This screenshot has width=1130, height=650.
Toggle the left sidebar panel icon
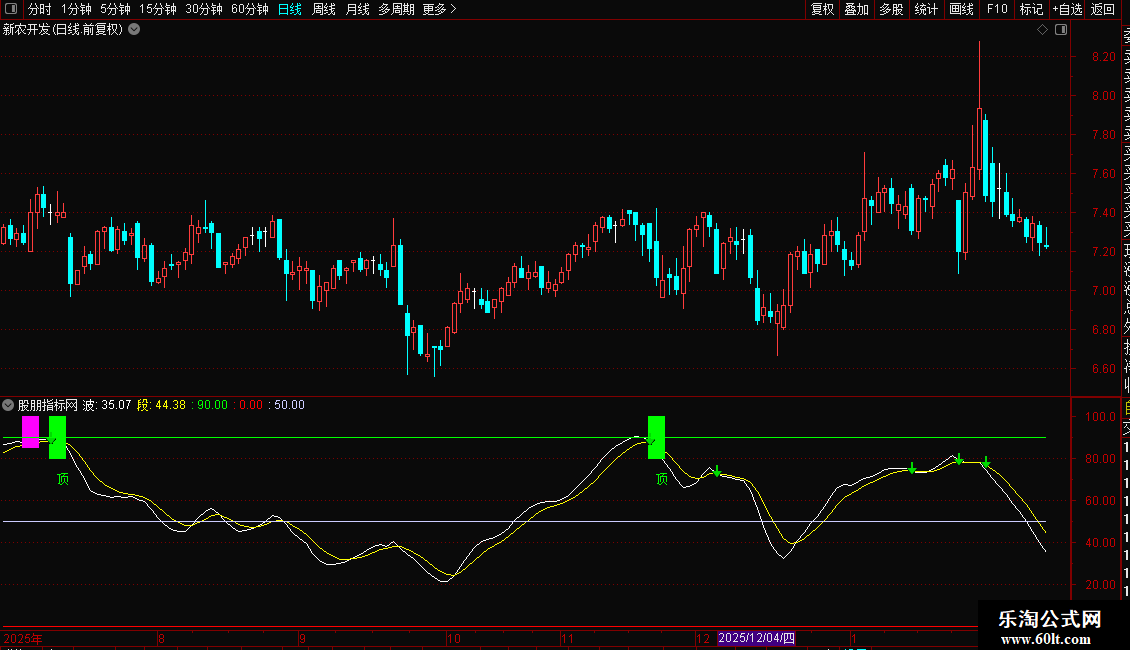[x=11, y=9]
